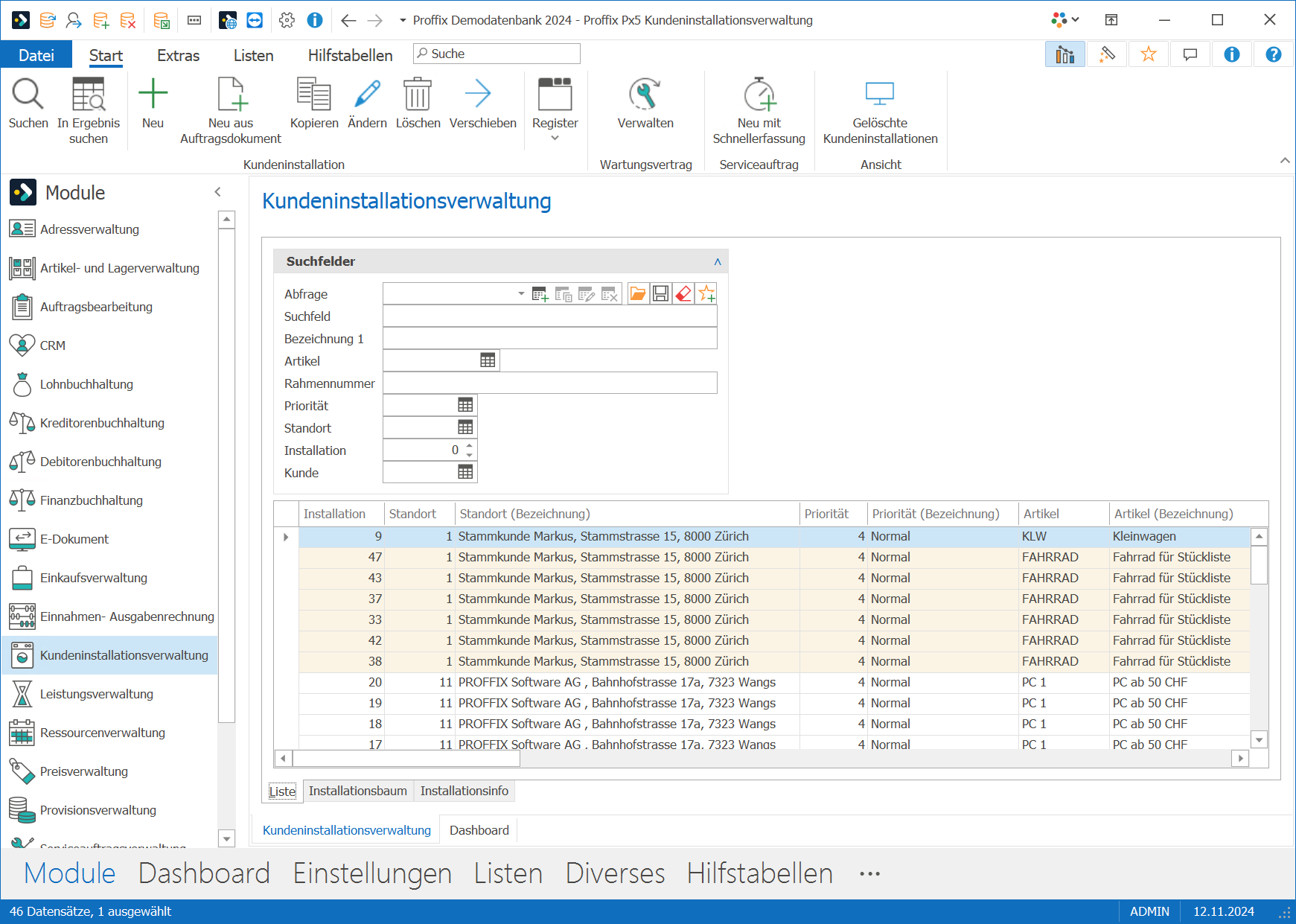The image size is (1296, 924).
Task: Open the Datei menu
Action: [36, 56]
